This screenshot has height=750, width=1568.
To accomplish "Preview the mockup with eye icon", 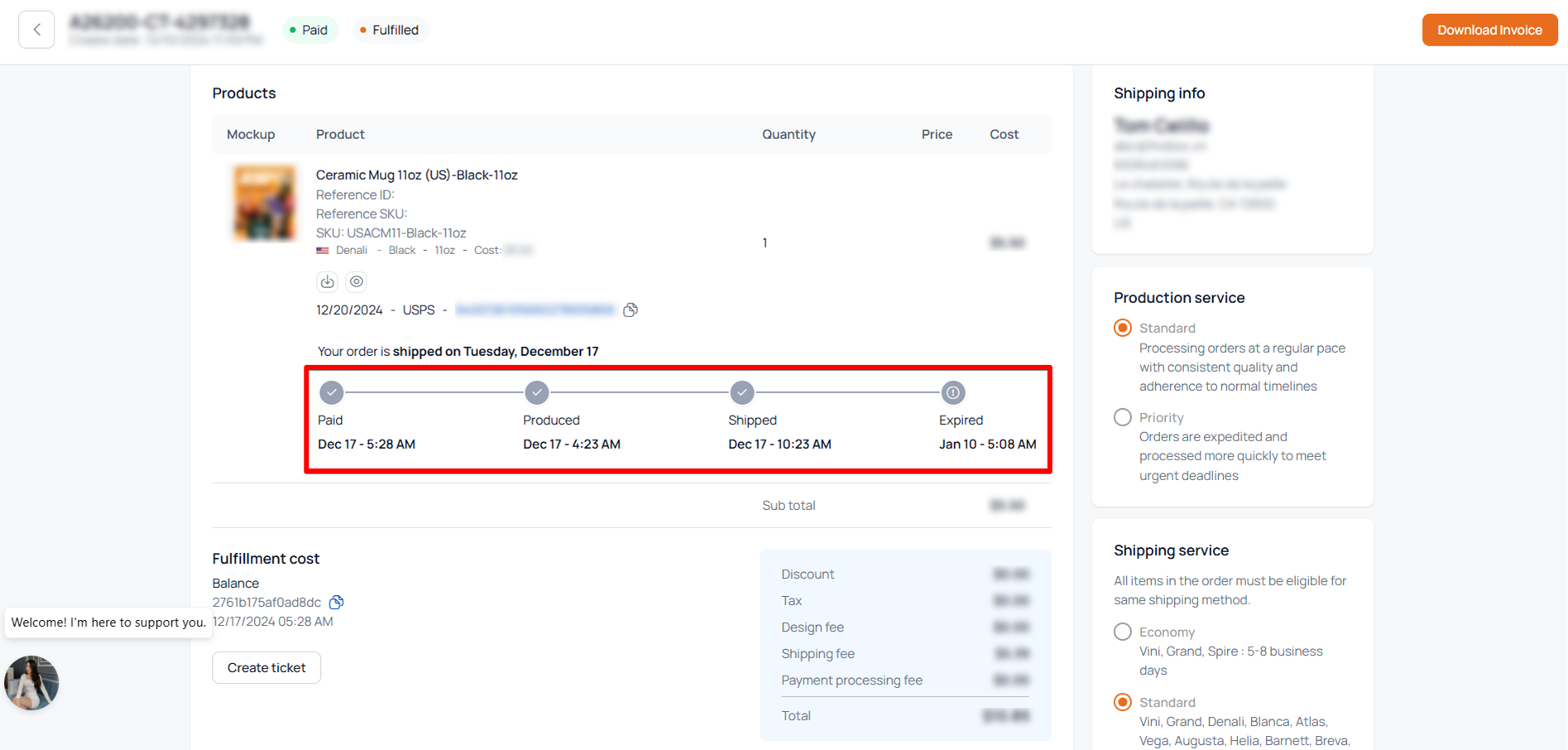I will click(357, 281).
